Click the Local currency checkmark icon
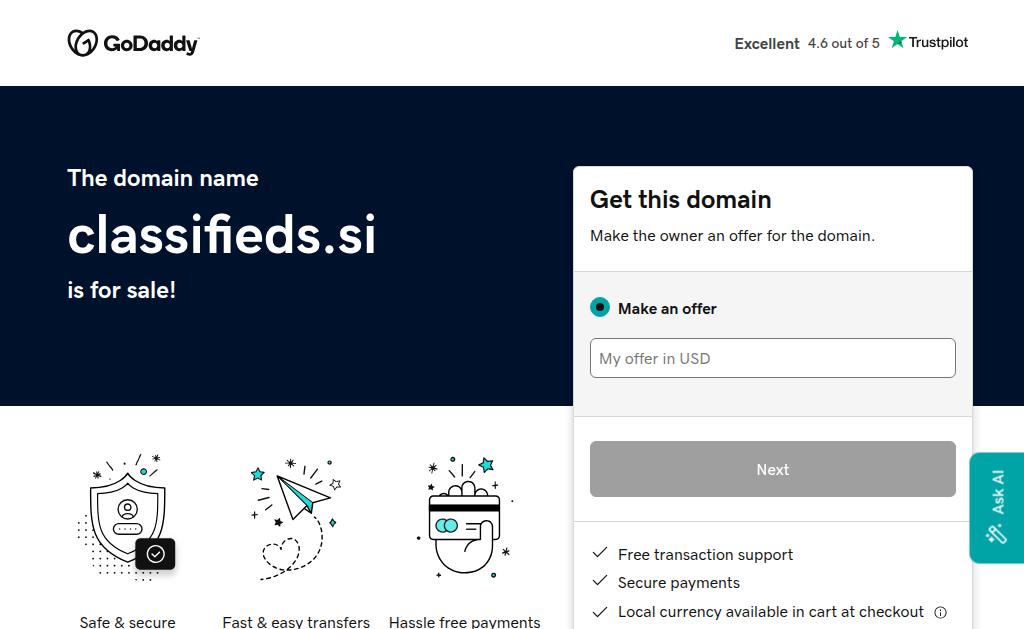Screen dimensions: 1024x629 coord(600,611)
